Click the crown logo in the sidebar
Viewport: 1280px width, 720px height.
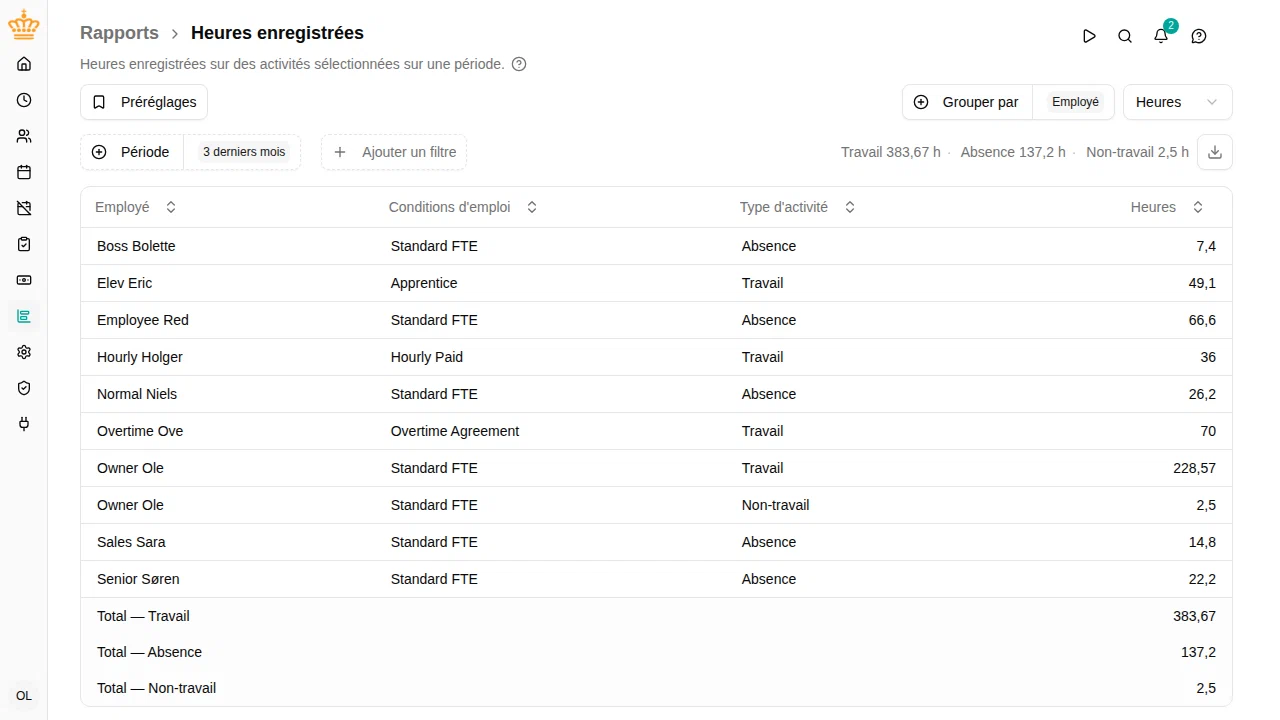coord(24,25)
